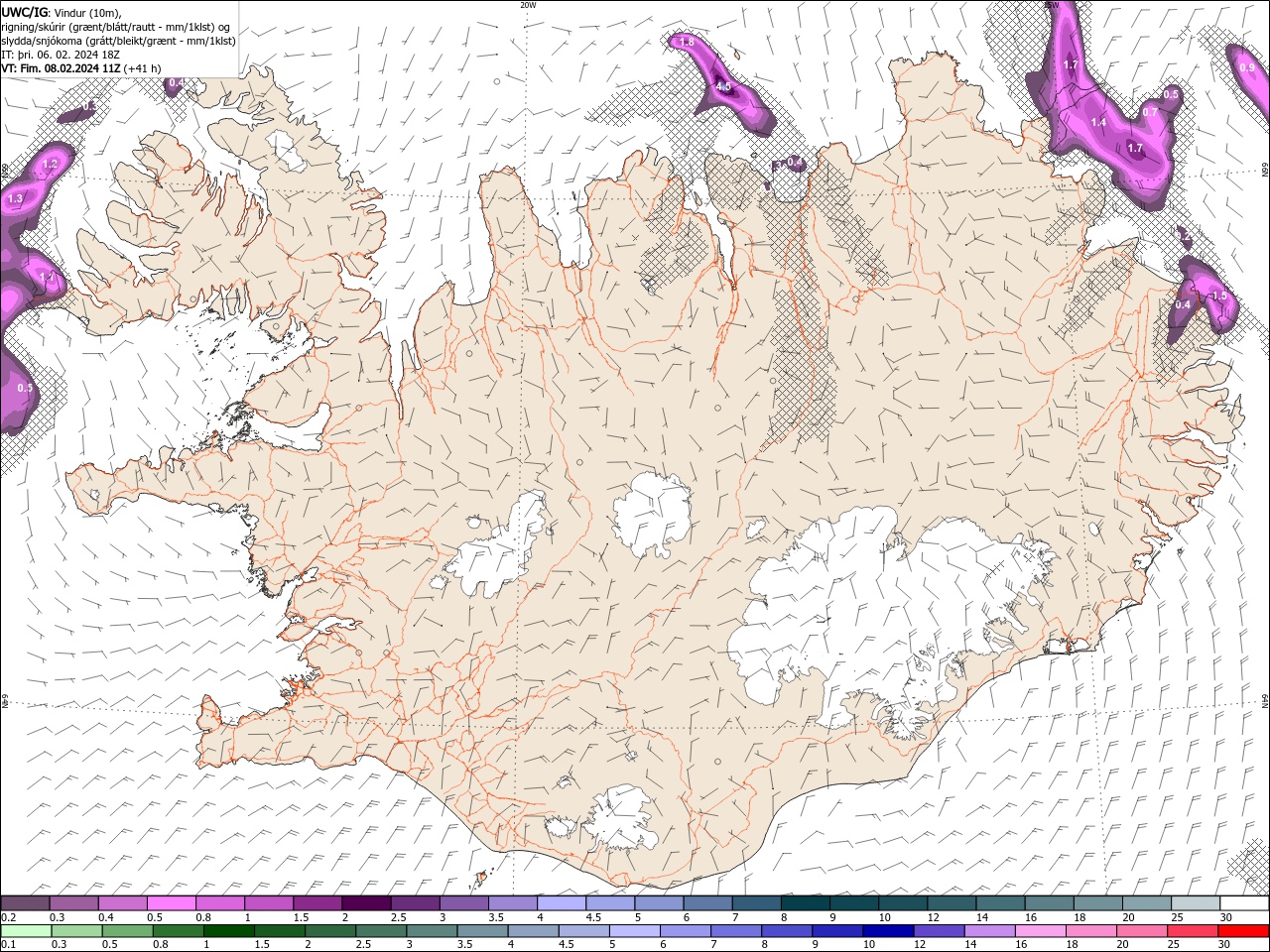The width and height of the screenshot is (1270, 952).
Task: Click the bright pink 0.5–0.8 swatch in upper legend
Action: [172, 903]
